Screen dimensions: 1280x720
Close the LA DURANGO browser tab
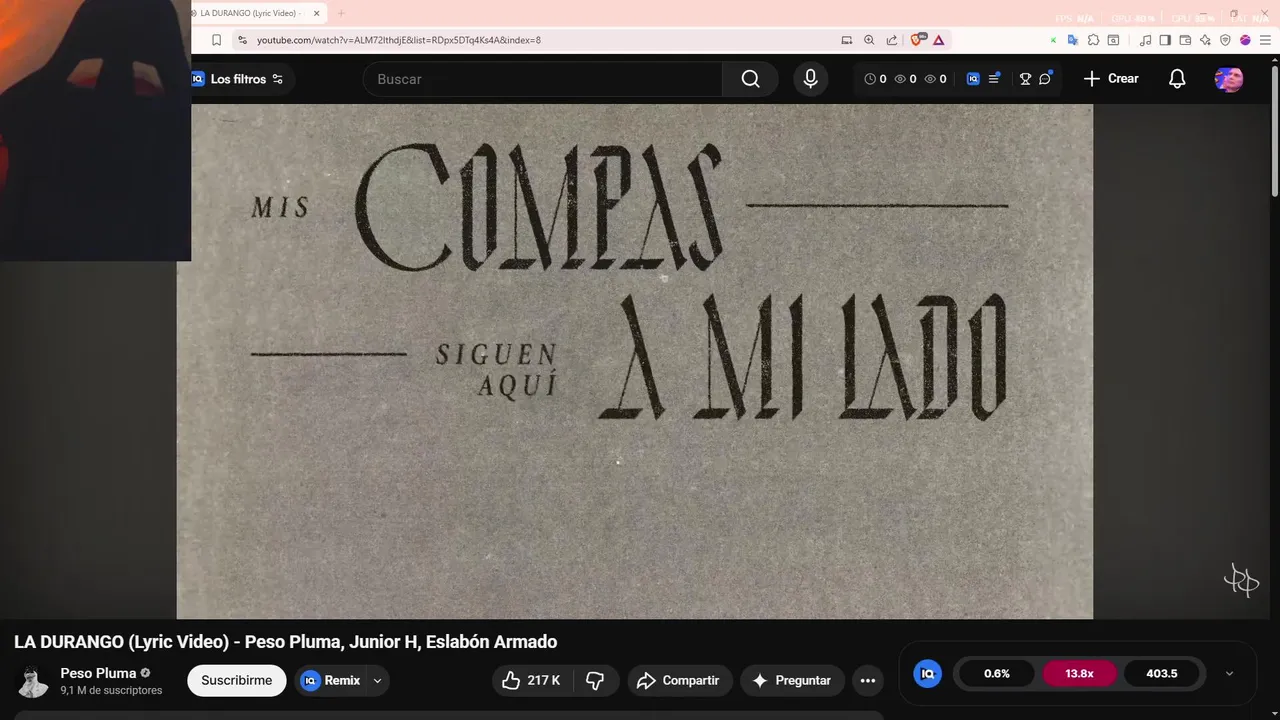click(x=317, y=13)
